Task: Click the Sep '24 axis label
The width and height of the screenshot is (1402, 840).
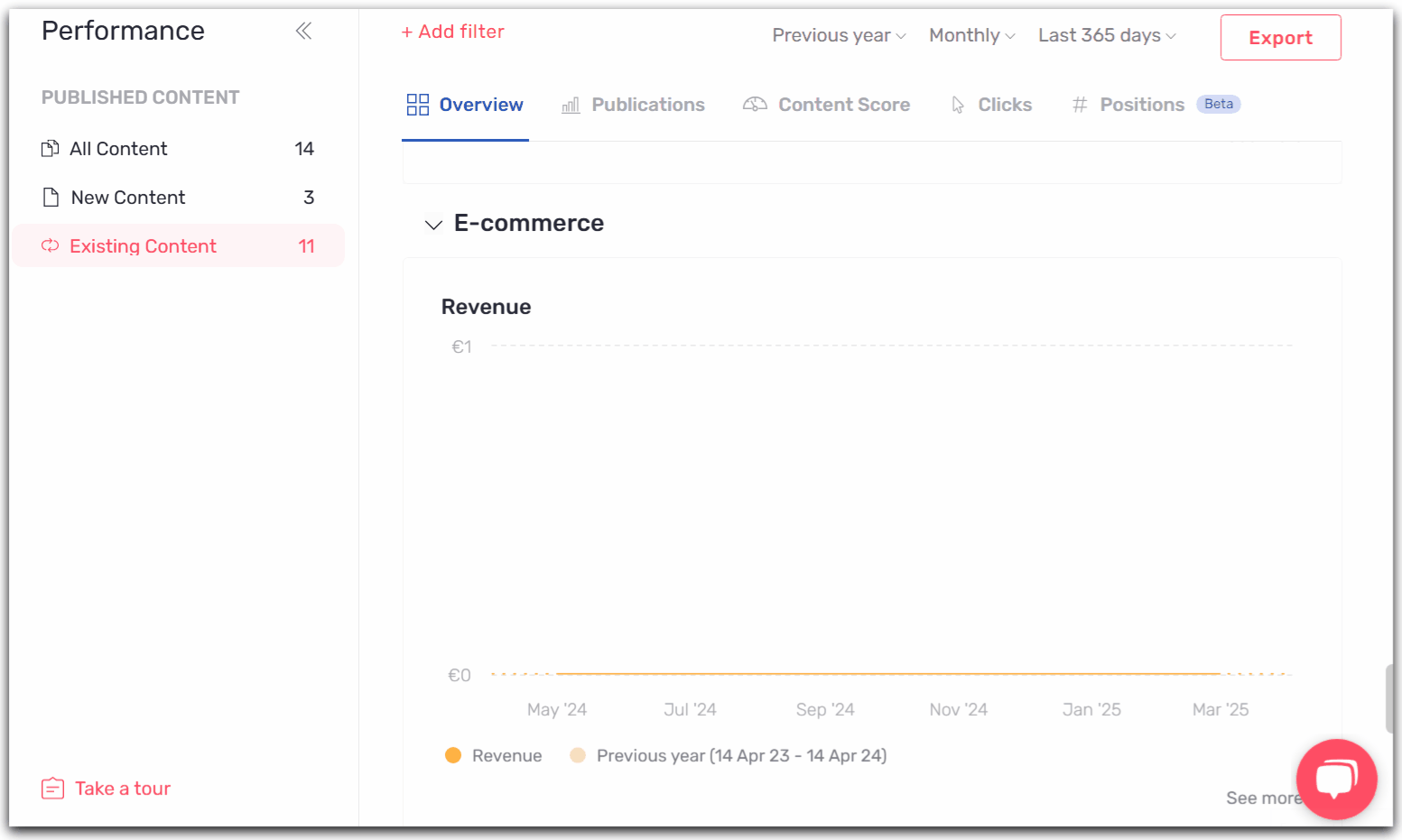Action: [x=825, y=710]
